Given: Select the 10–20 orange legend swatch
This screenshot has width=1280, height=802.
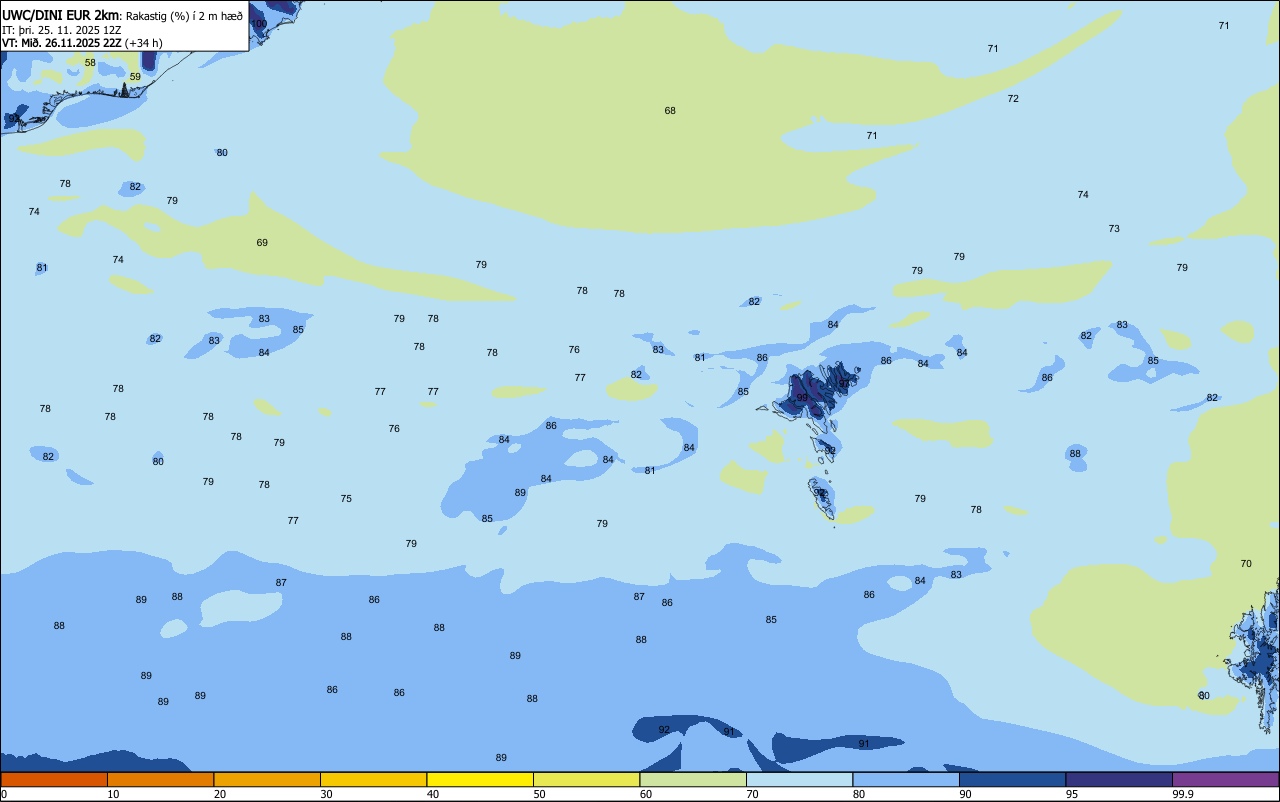Looking at the screenshot, I should coord(160,779).
